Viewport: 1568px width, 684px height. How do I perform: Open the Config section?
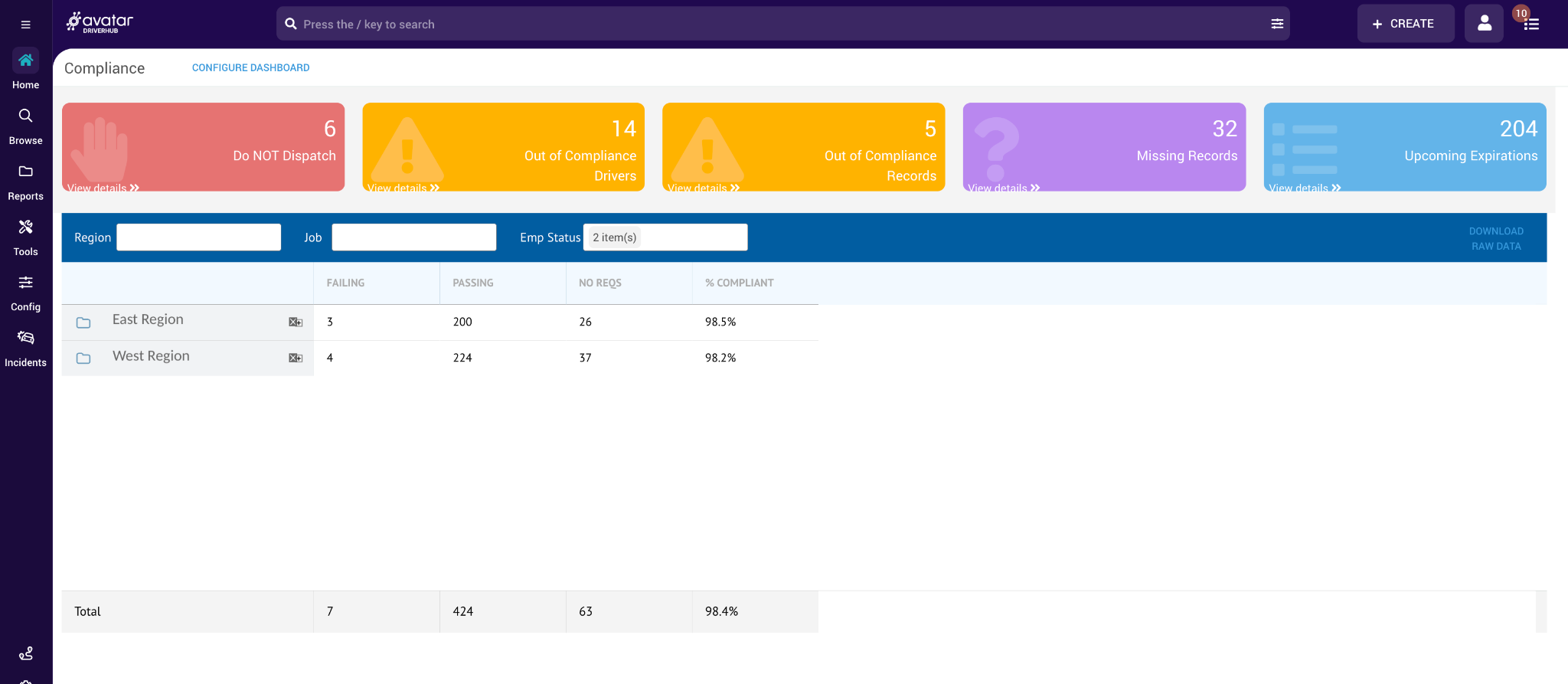[x=25, y=293]
